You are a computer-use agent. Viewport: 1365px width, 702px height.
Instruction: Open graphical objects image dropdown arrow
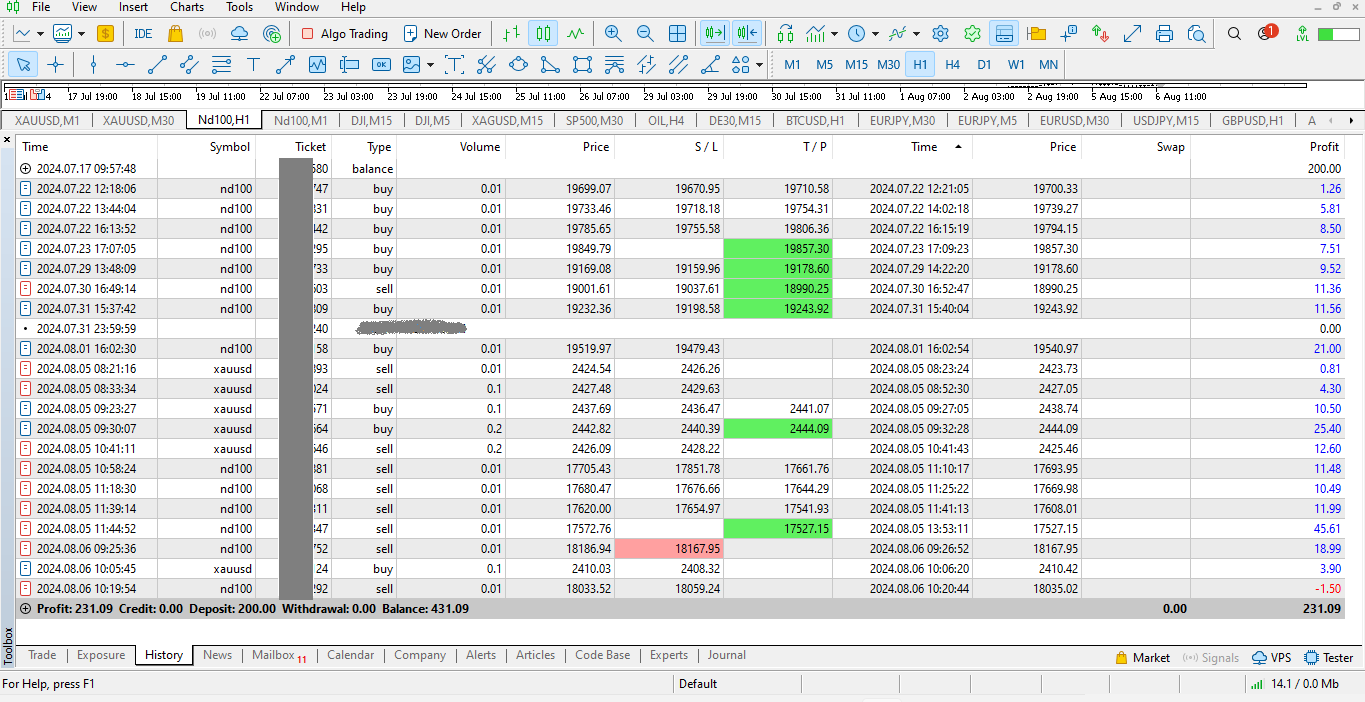[x=430, y=65]
